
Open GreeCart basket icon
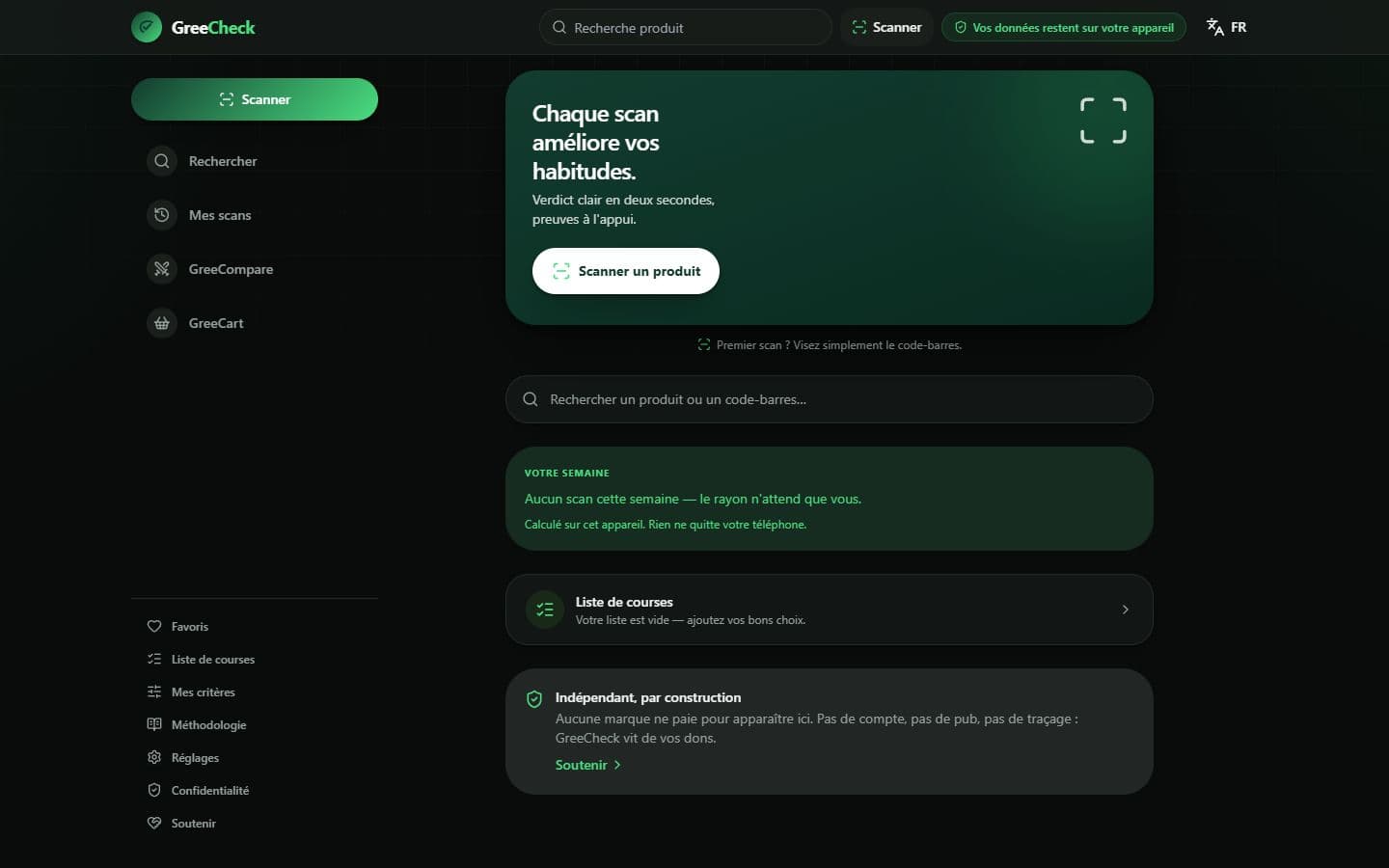pyautogui.click(x=162, y=323)
